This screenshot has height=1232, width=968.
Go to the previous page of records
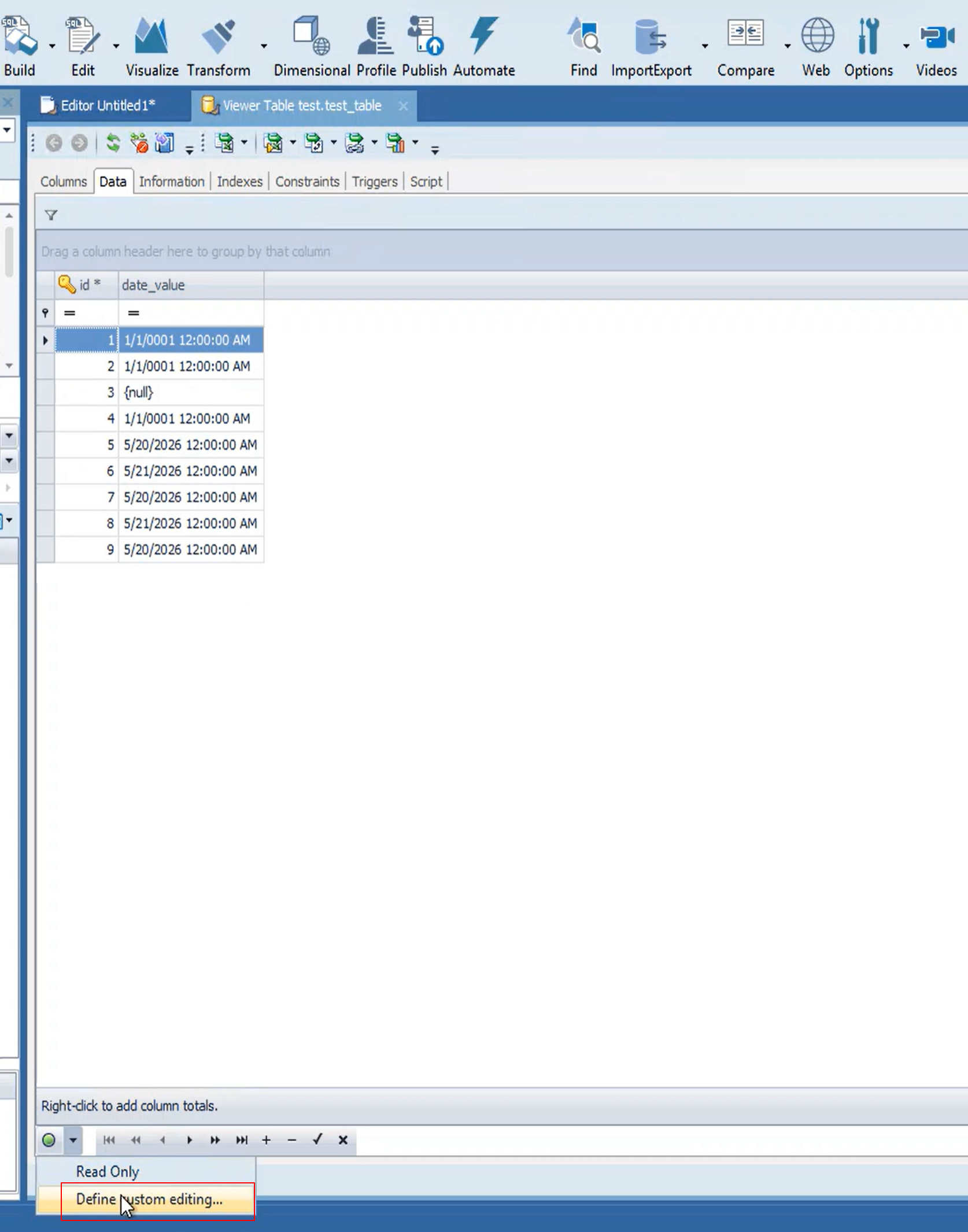[136, 1139]
